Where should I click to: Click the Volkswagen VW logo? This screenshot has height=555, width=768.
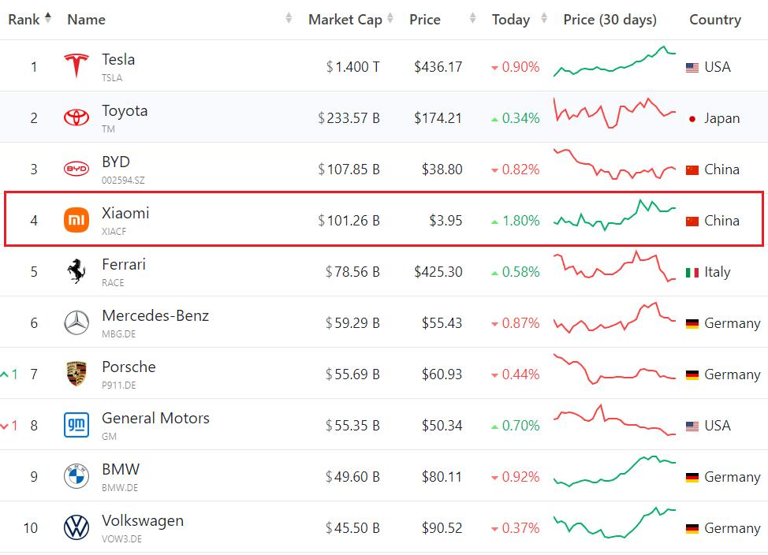click(x=76, y=528)
